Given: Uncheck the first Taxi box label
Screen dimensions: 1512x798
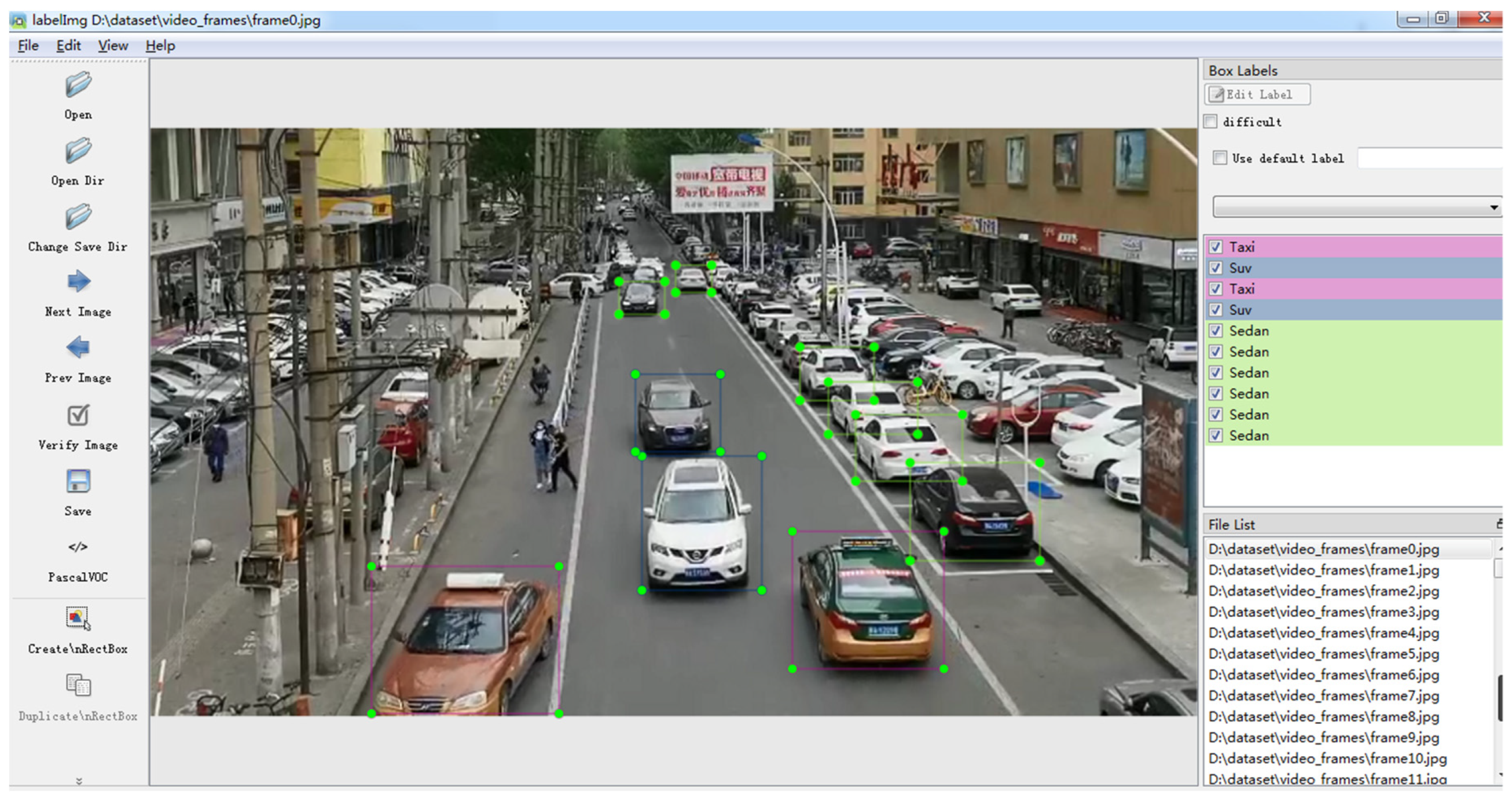Looking at the screenshot, I should 1216,247.
